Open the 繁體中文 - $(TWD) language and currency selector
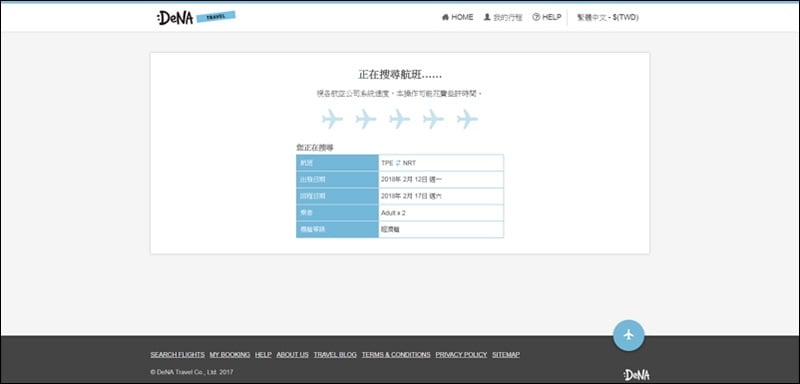 click(608, 17)
